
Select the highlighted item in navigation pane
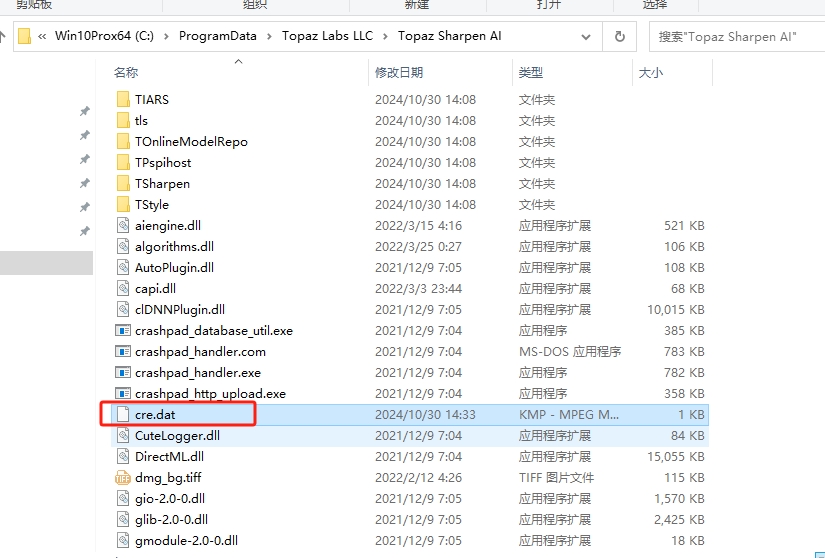(46, 262)
